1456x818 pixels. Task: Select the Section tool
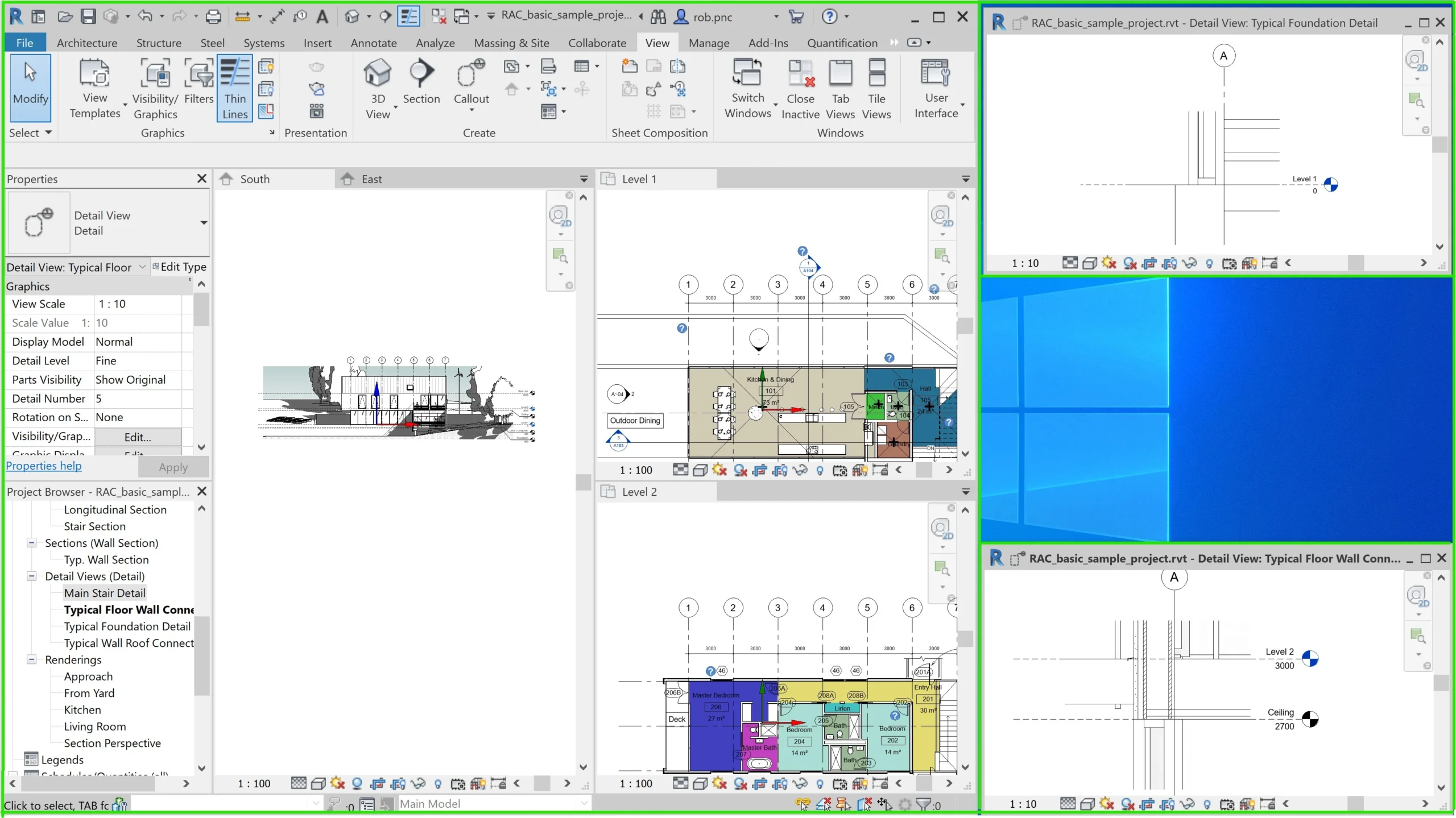(x=421, y=82)
